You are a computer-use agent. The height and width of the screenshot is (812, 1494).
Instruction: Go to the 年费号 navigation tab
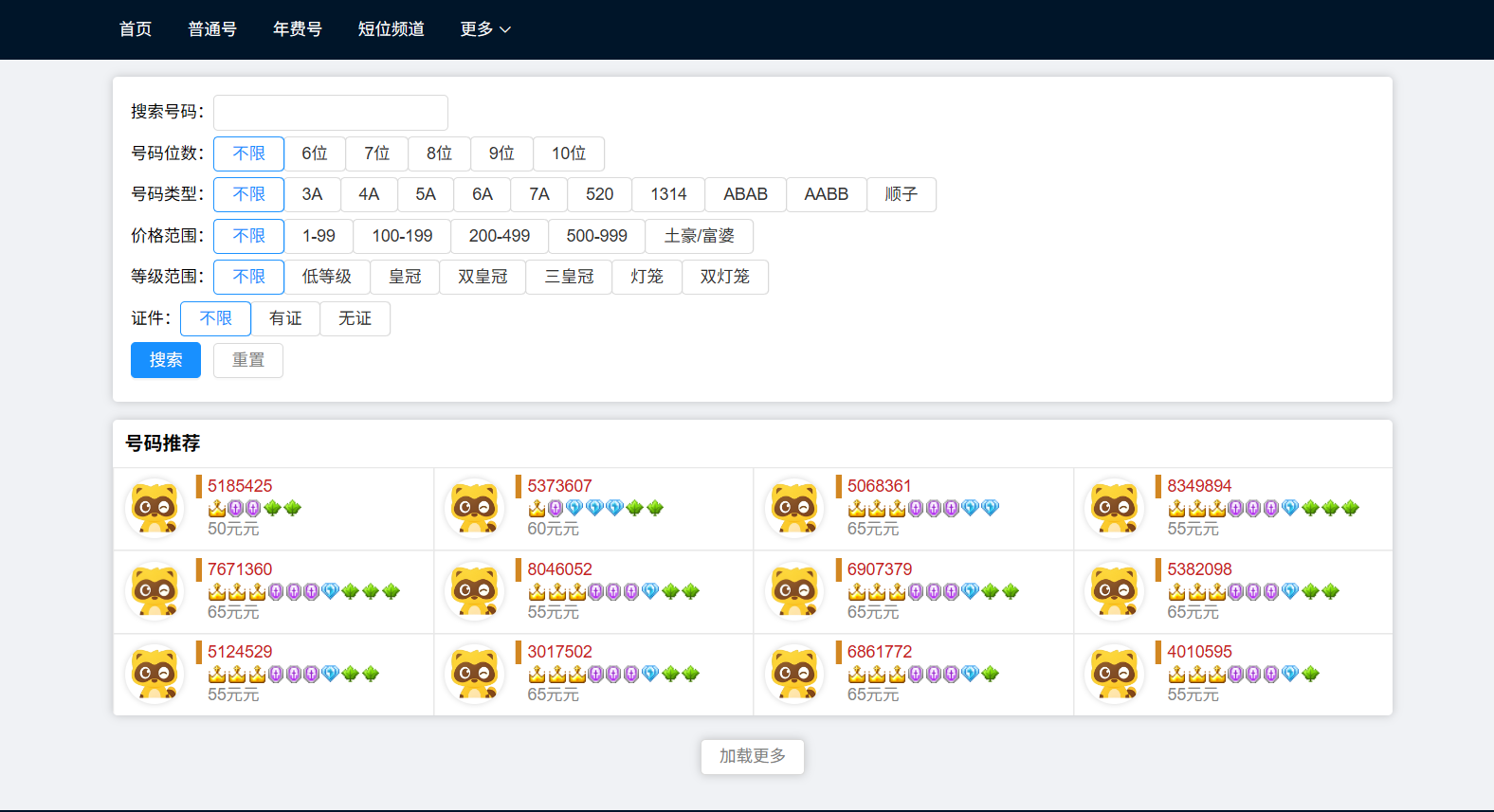point(297,29)
